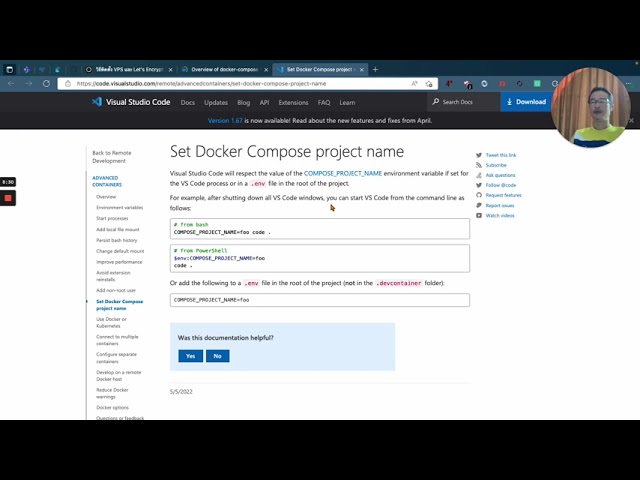This screenshot has height=480, width=640.
Task: Open Develop on a remote Docker host
Action: coord(118,376)
